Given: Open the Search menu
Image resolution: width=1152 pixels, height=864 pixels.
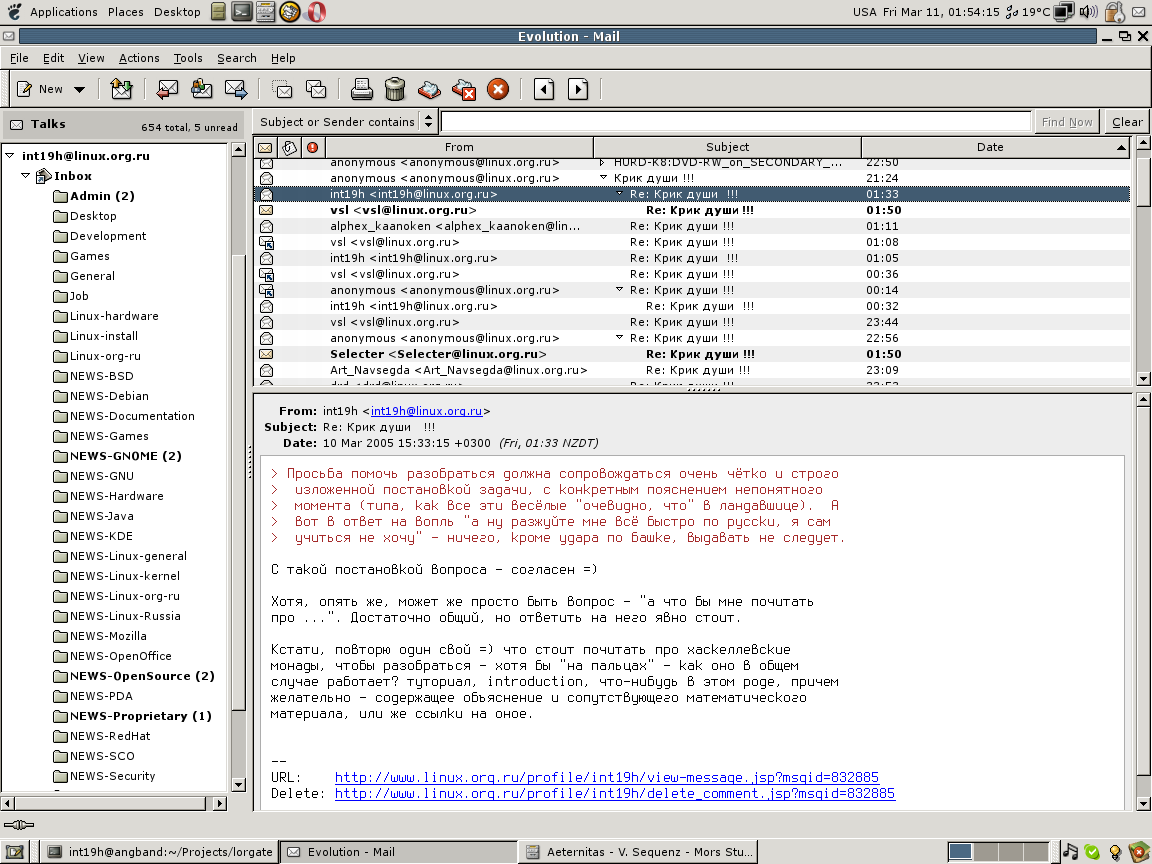Looking at the screenshot, I should (237, 58).
